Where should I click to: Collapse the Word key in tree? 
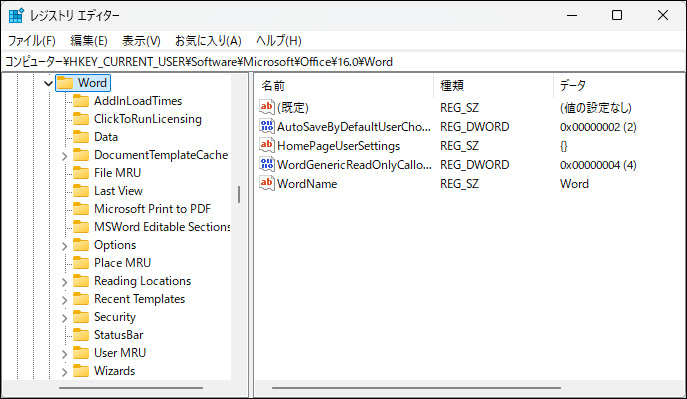[48, 83]
